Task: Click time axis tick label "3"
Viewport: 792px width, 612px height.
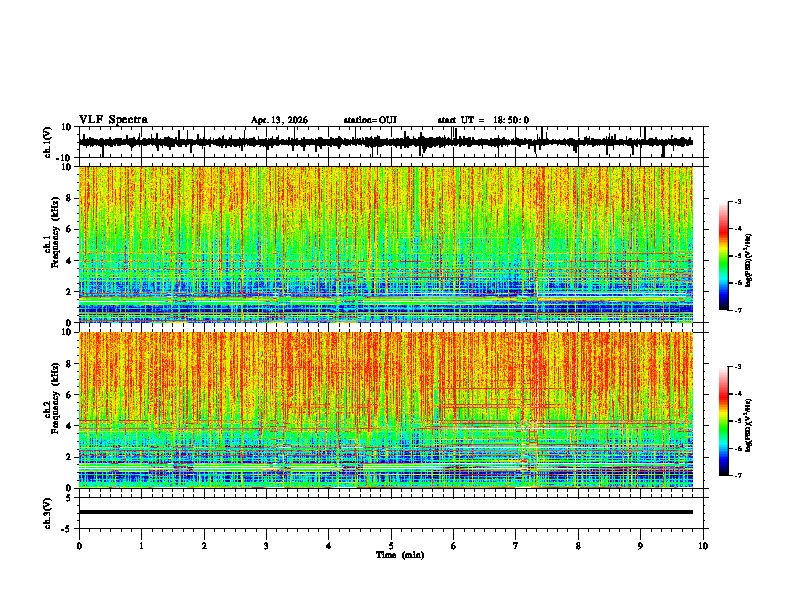Action: pyautogui.click(x=266, y=546)
